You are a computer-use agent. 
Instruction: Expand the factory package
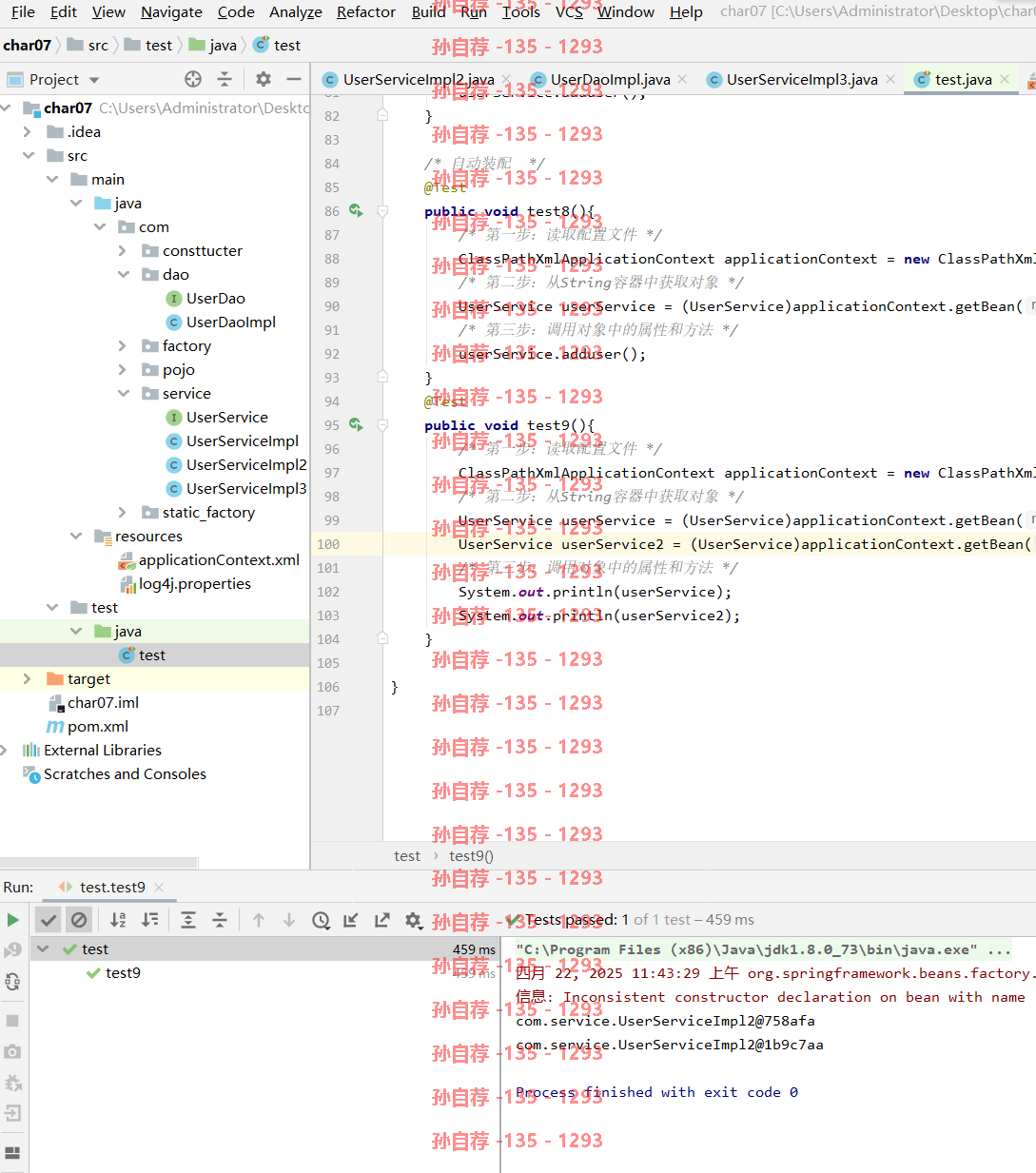[123, 345]
